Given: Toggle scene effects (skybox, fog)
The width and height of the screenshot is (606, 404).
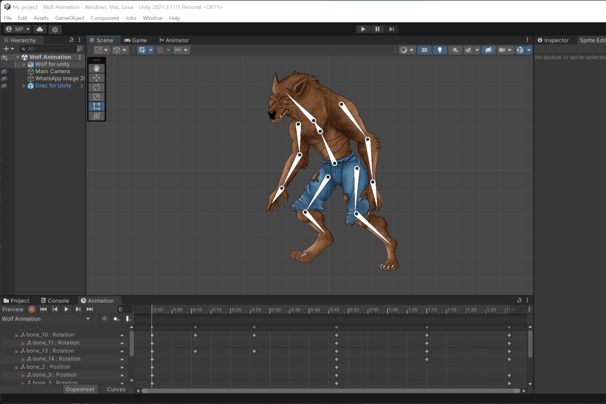Looking at the screenshot, I should pyautogui.click(x=468, y=50).
